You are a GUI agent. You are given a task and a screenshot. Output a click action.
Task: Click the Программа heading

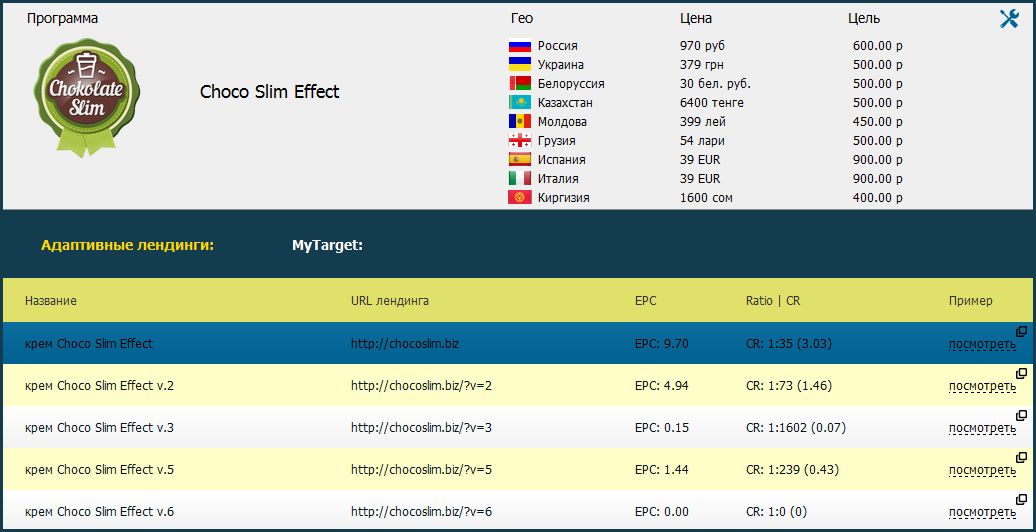(x=62, y=19)
